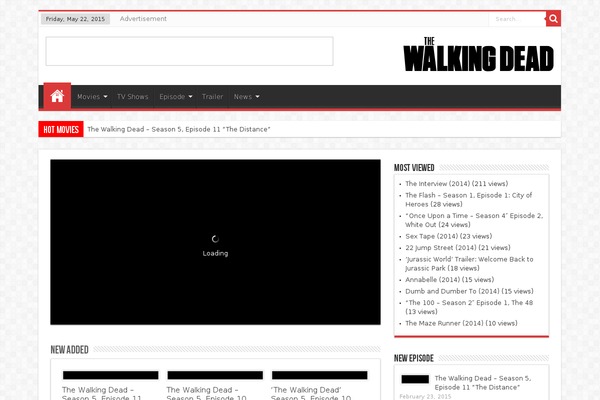Click the Advertisement link in top bar

click(143, 19)
